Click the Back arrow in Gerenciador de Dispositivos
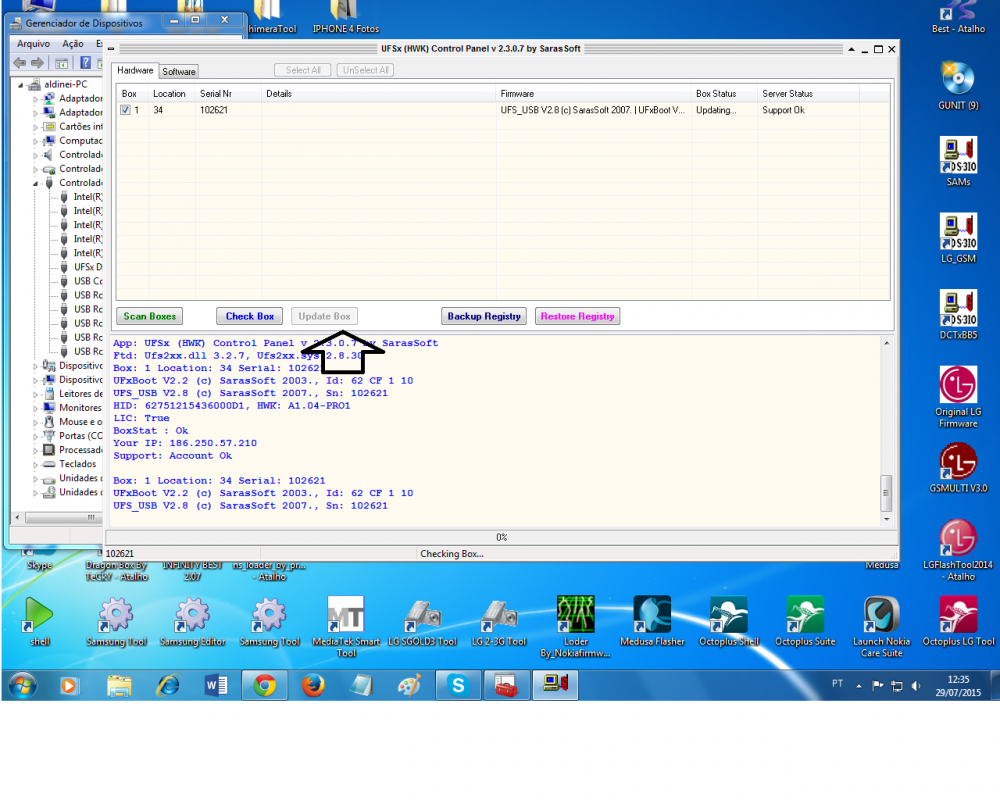Viewport: 1000px width, 800px height. pos(20,63)
